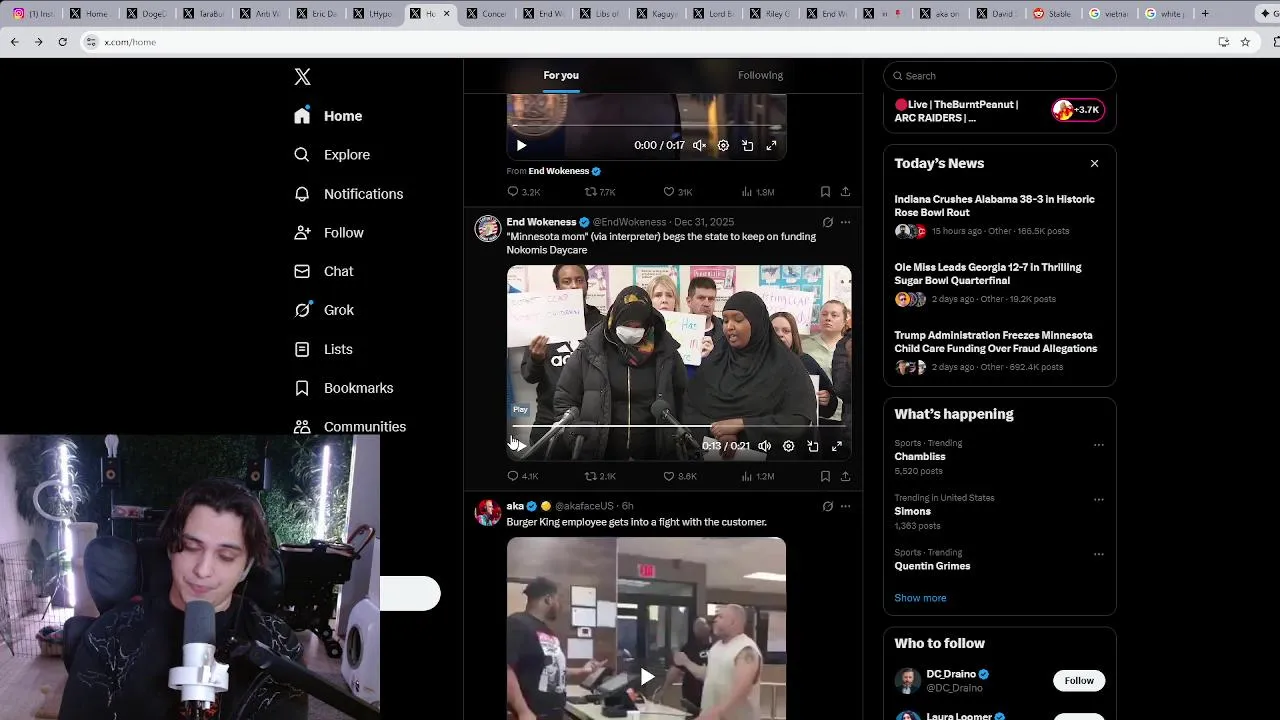The width and height of the screenshot is (1280, 720).
Task: Open more options for Simons trend
Action: tap(1098, 500)
